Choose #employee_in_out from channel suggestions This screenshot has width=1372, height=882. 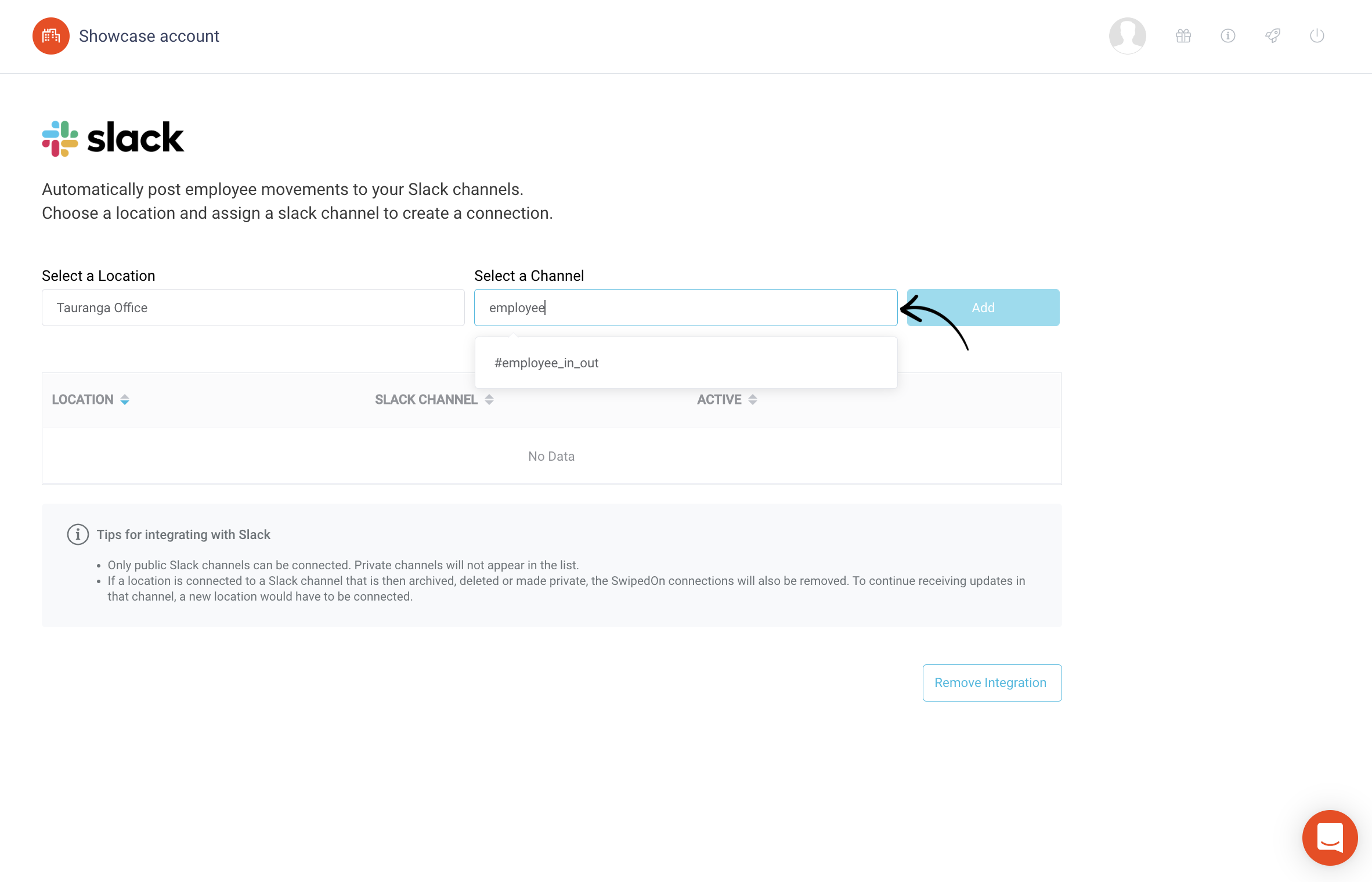coord(686,363)
